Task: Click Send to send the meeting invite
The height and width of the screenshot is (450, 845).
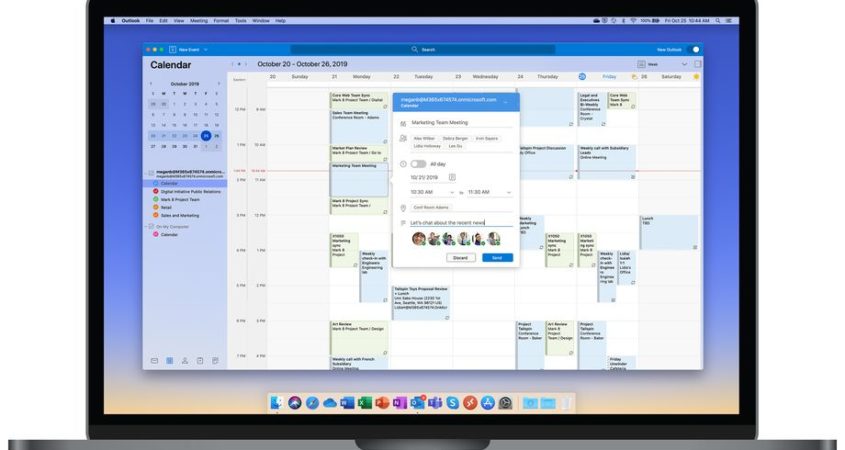Action: 497,258
